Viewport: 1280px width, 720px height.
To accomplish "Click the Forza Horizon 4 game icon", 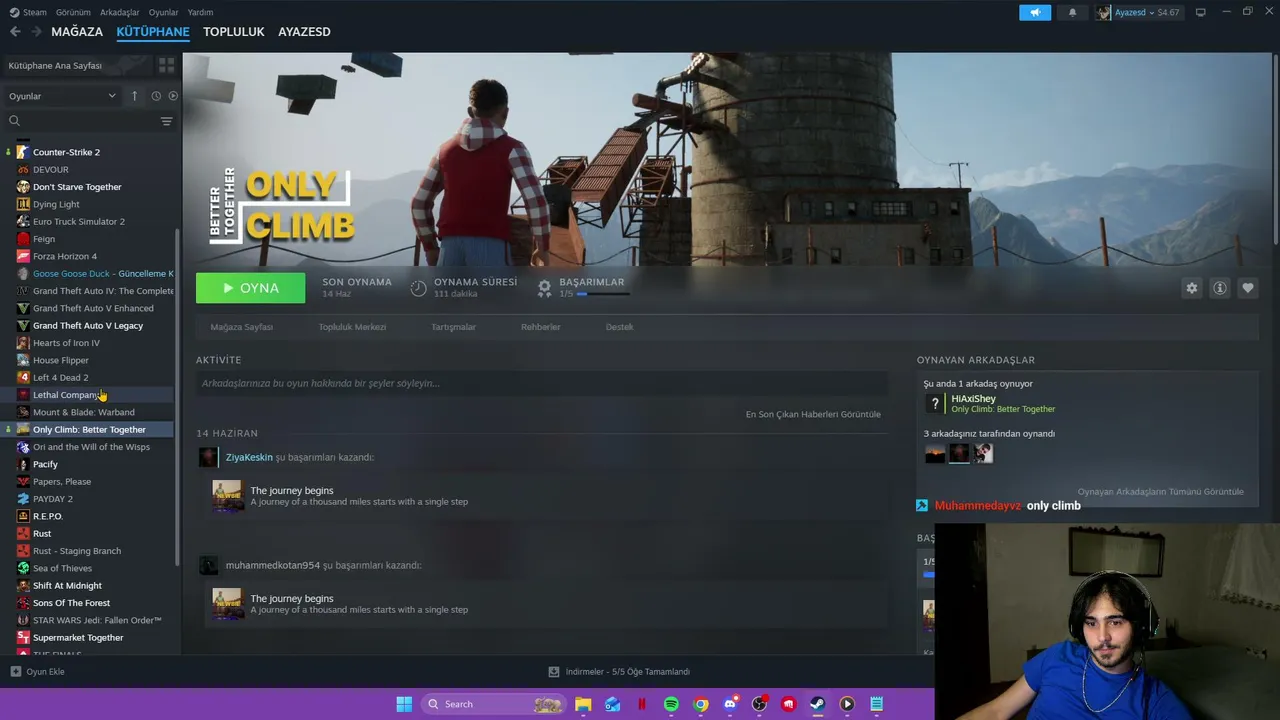I will tap(23, 256).
